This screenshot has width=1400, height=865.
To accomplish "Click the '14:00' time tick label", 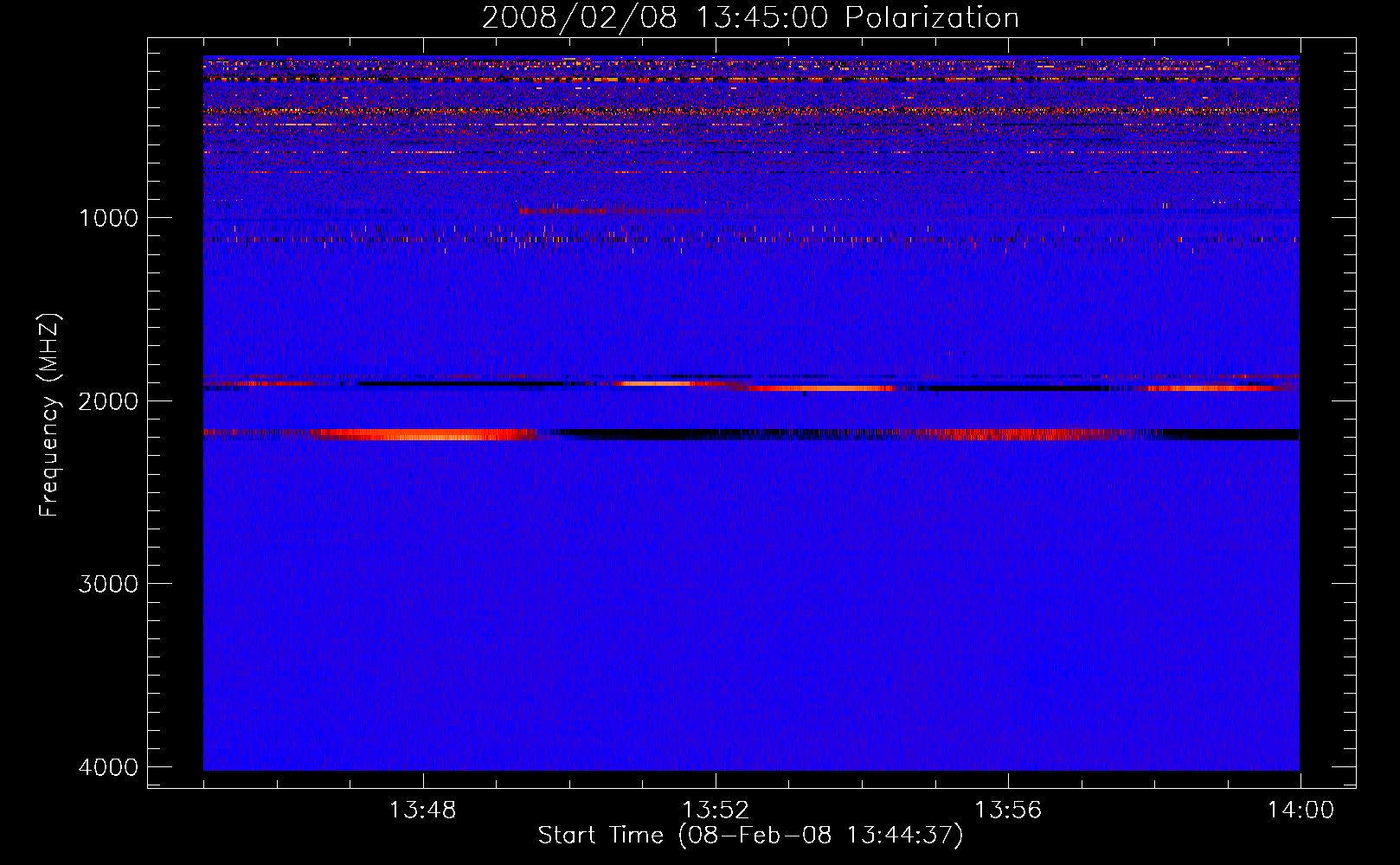I will (x=1300, y=811).
